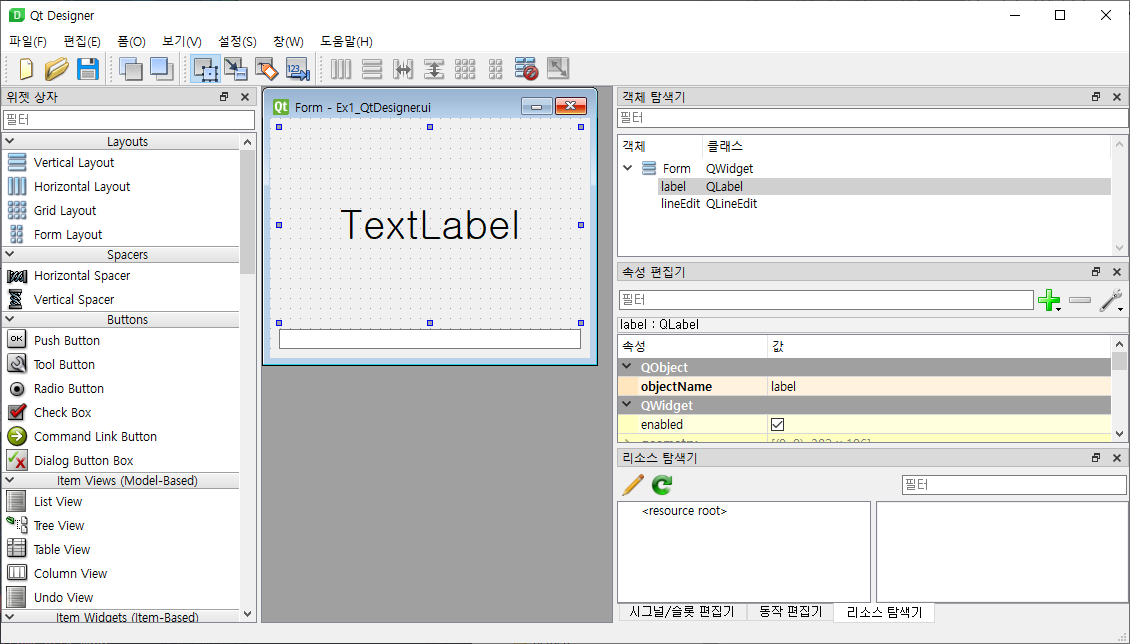This screenshot has height=644, width=1130.
Task: Float the Widget Box panel
Action: point(224,97)
